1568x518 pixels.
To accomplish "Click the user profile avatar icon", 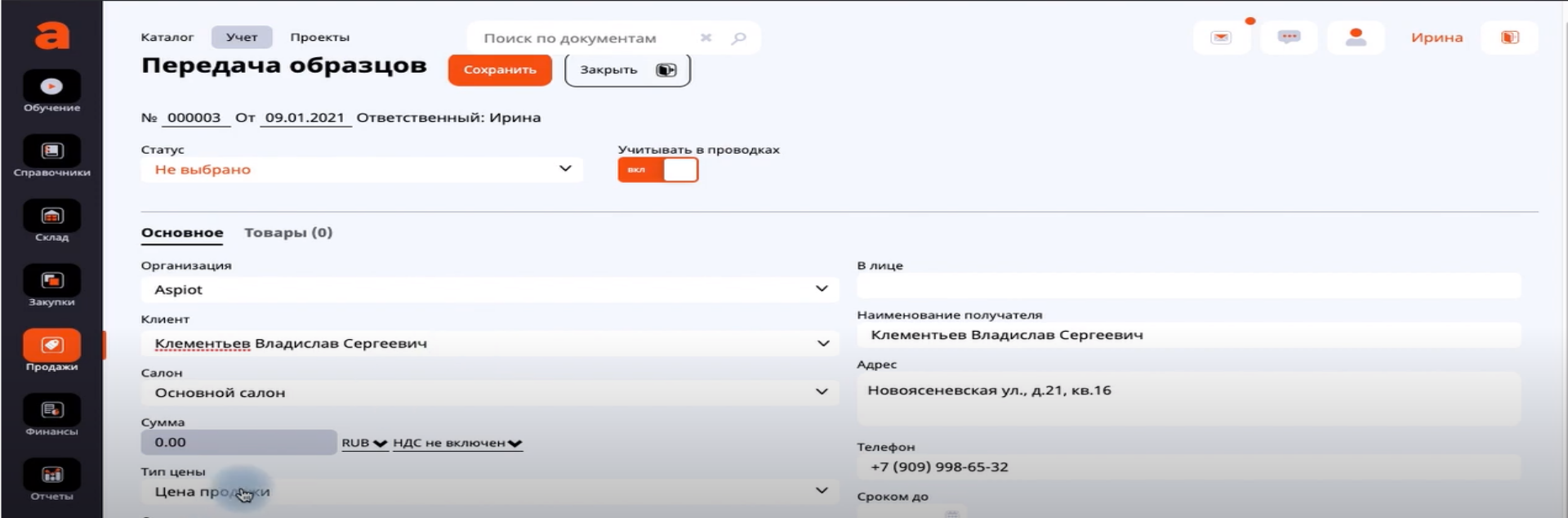I will [x=1356, y=38].
